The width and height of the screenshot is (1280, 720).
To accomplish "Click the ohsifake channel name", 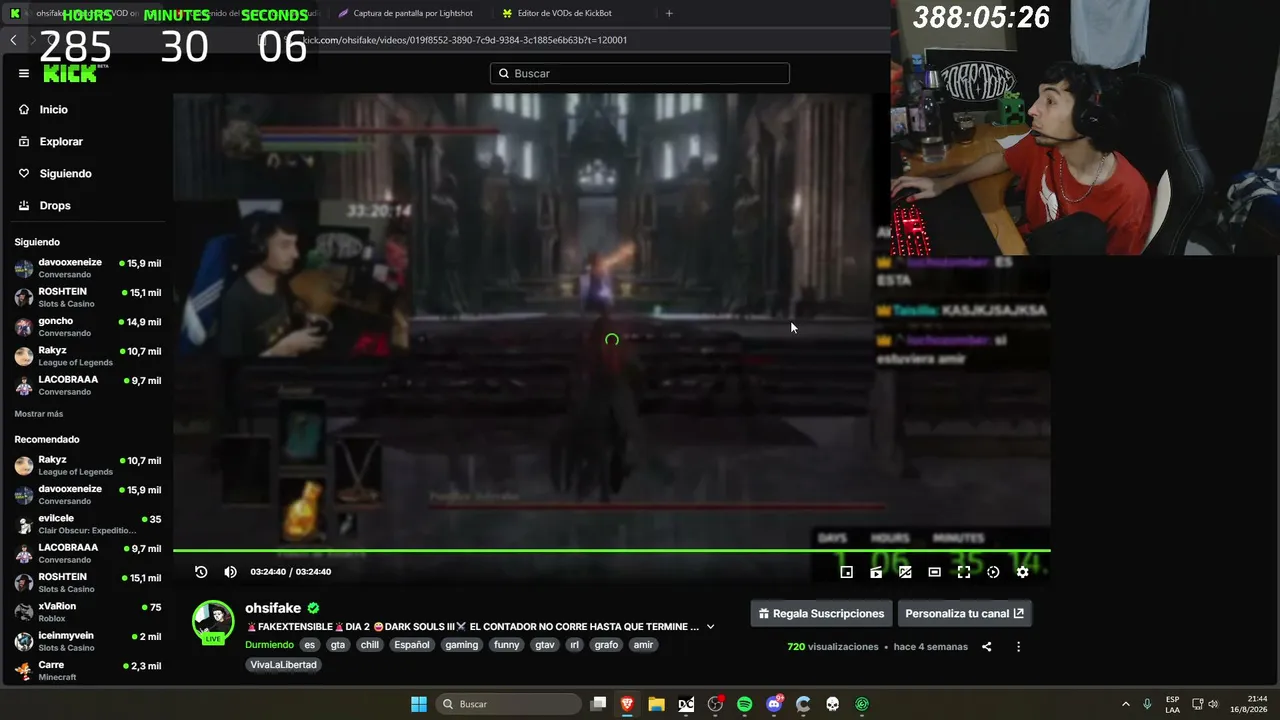I will 273,608.
